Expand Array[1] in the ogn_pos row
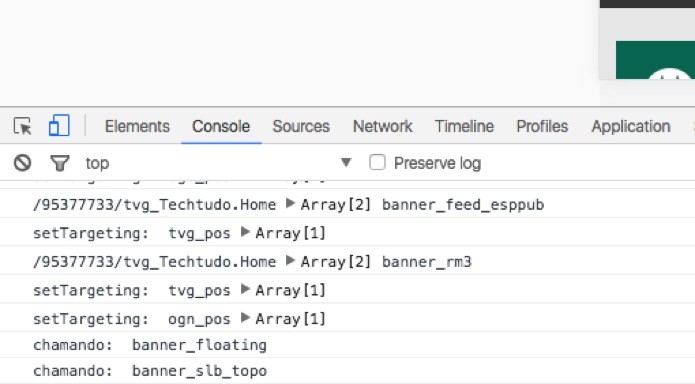Viewport: 695px width, 384px height. click(x=245, y=317)
